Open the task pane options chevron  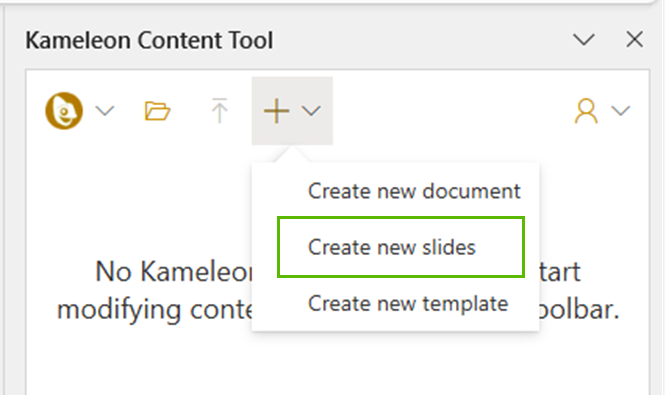584,40
